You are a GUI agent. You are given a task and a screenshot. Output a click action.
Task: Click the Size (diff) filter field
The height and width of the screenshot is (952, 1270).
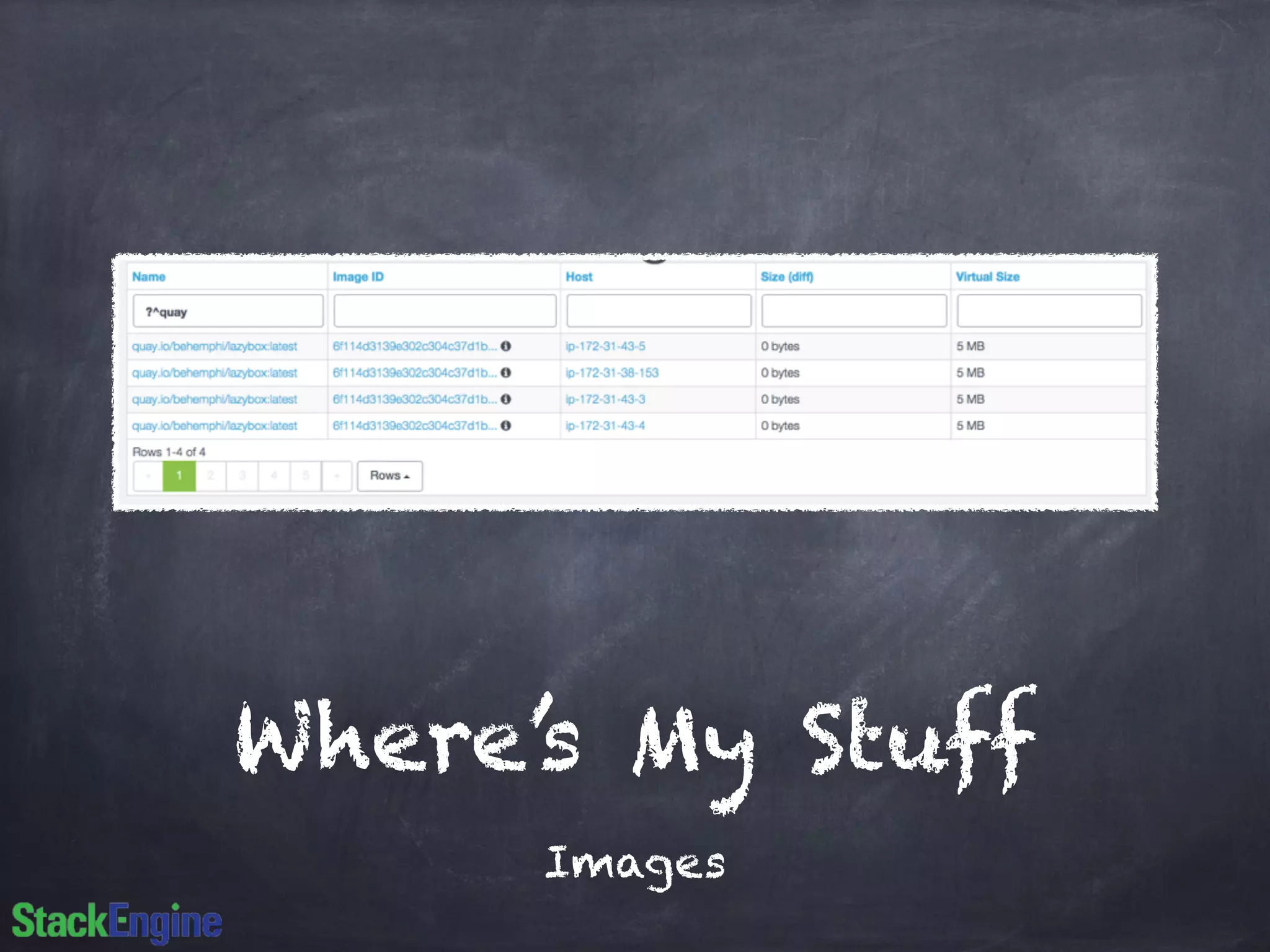(854, 311)
